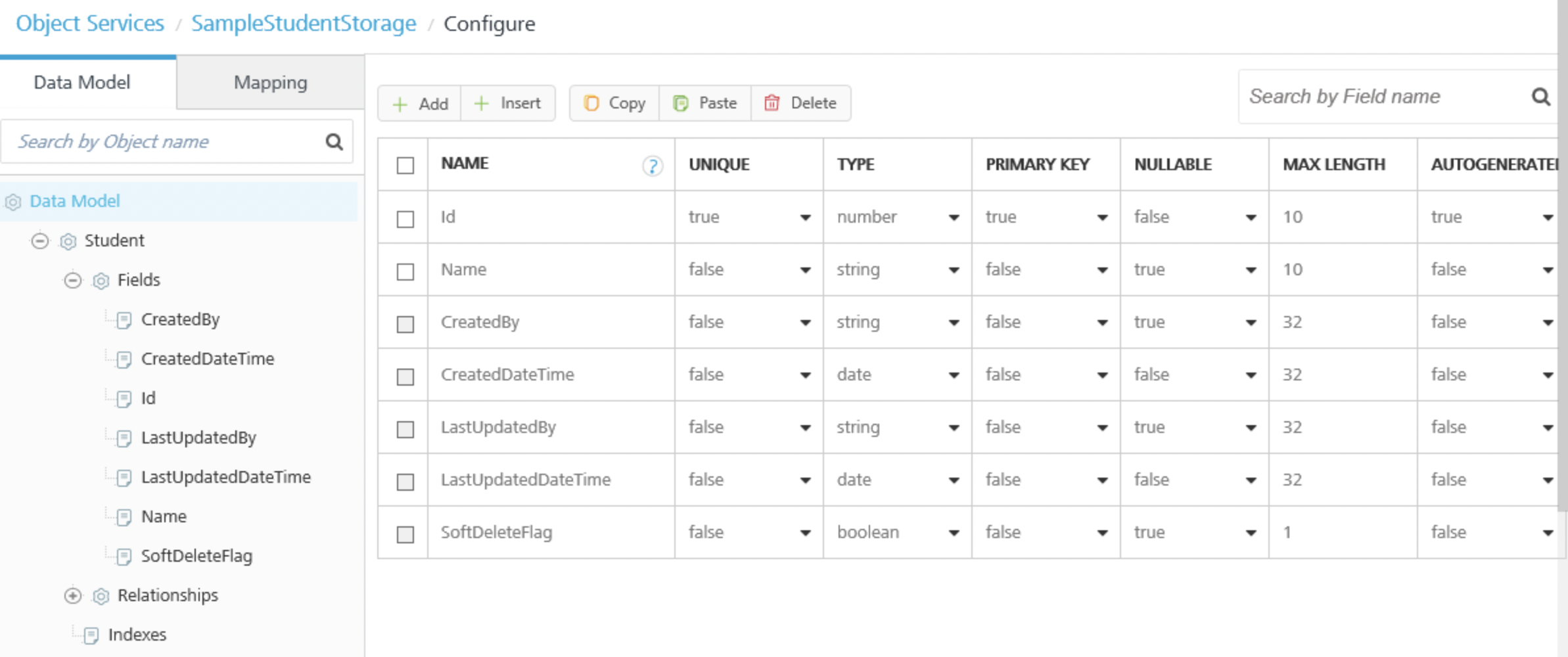This screenshot has width=1568, height=657.
Task: Focus the Search by Field name box
Action: coord(1380,97)
